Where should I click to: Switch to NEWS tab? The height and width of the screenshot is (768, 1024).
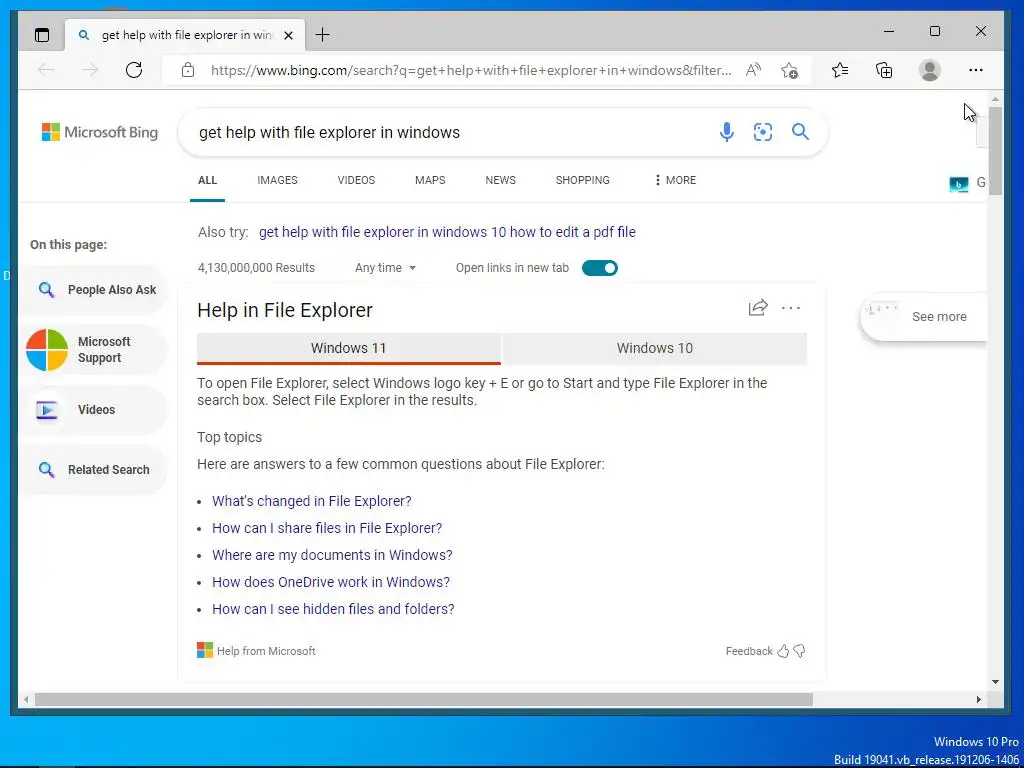(500, 180)
